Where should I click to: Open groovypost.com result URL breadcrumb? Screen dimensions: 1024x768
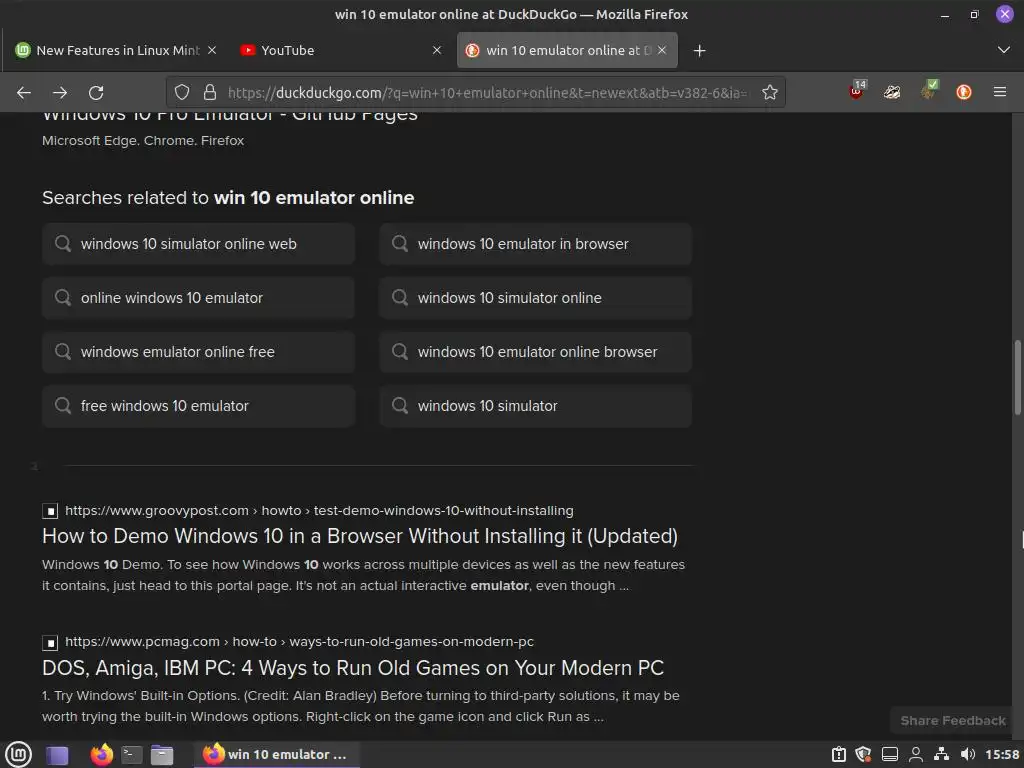(319, 511)
